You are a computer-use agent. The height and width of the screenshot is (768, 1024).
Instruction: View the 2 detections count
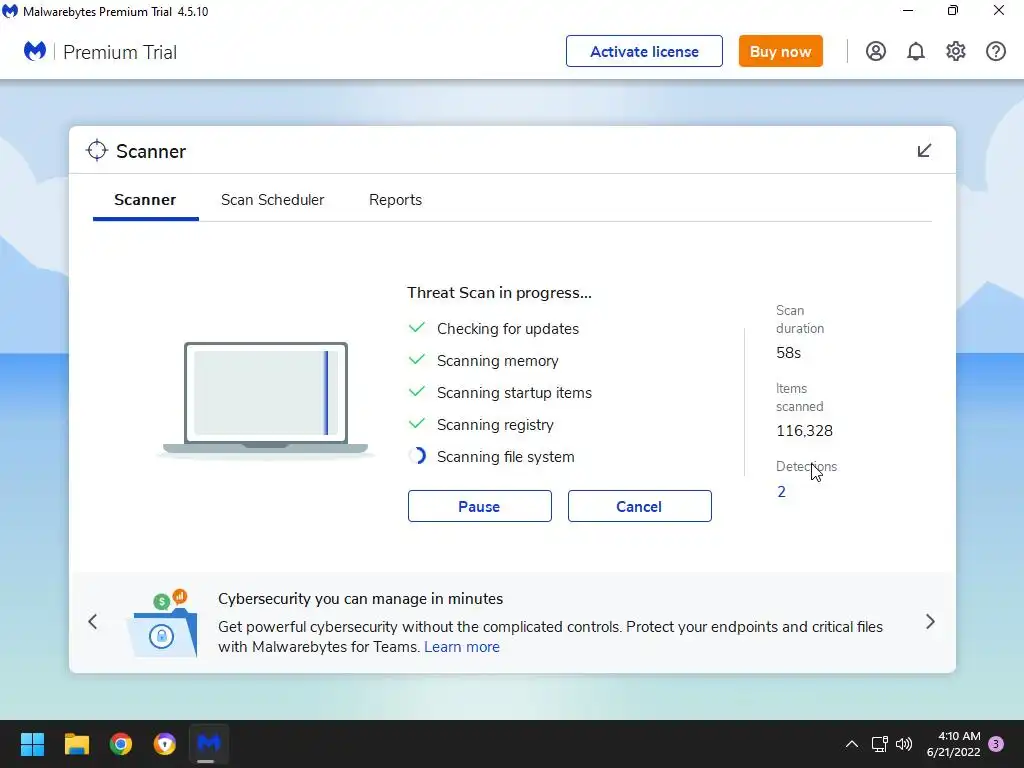[x=781, y=492]
